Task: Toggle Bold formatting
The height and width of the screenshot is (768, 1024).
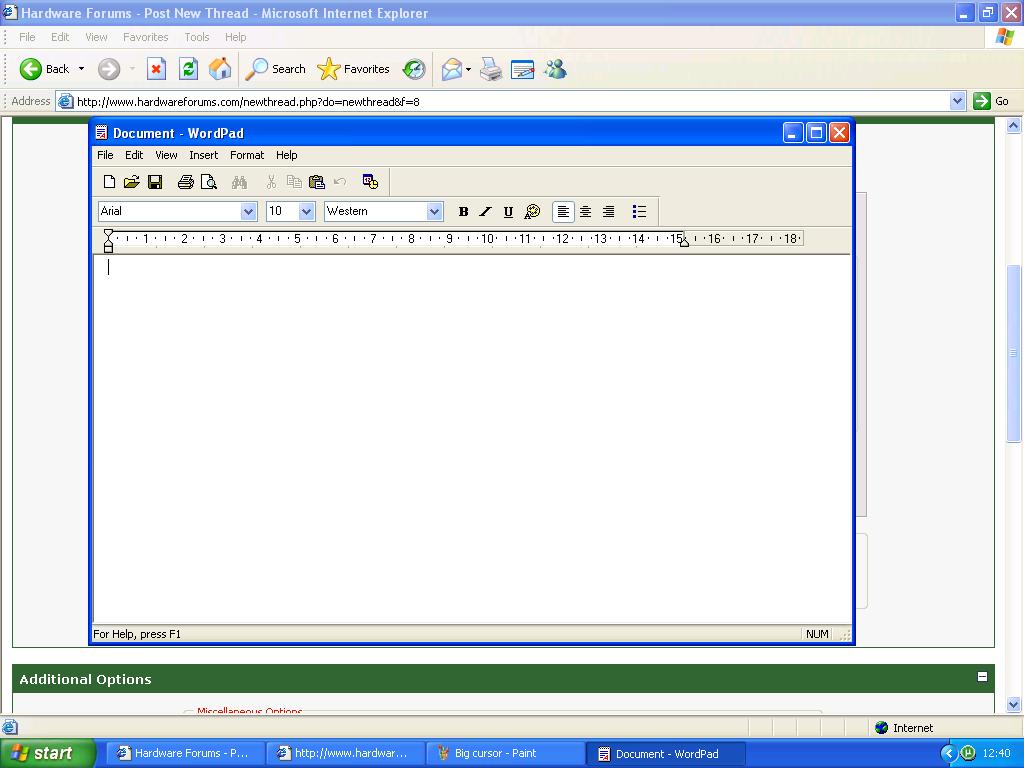Action: pyautogui.click(x=463, y=212)
